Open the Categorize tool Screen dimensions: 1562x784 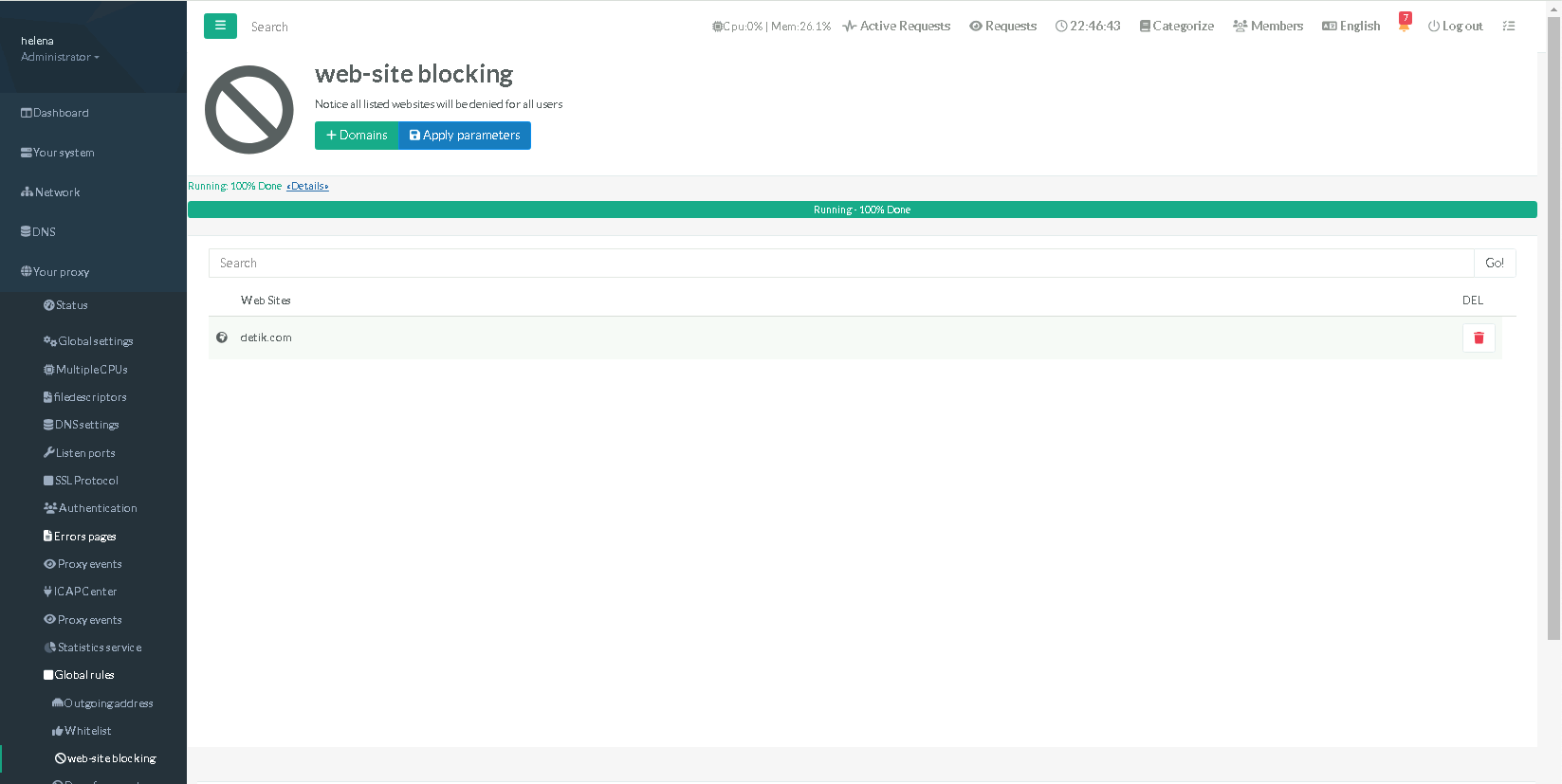(x=1176, y=27)
